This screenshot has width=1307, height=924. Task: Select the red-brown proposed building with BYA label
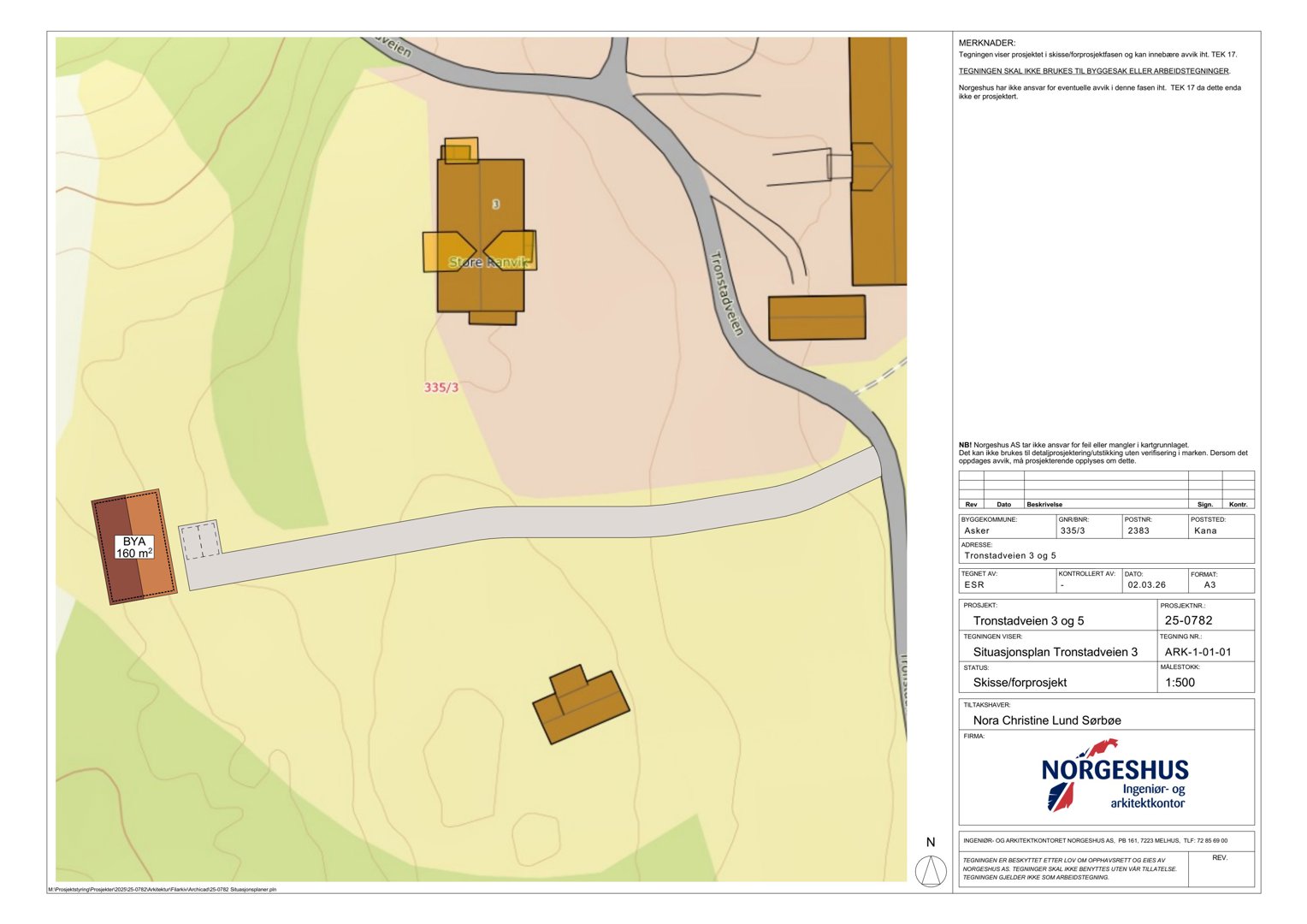click(x=134, y=547)
